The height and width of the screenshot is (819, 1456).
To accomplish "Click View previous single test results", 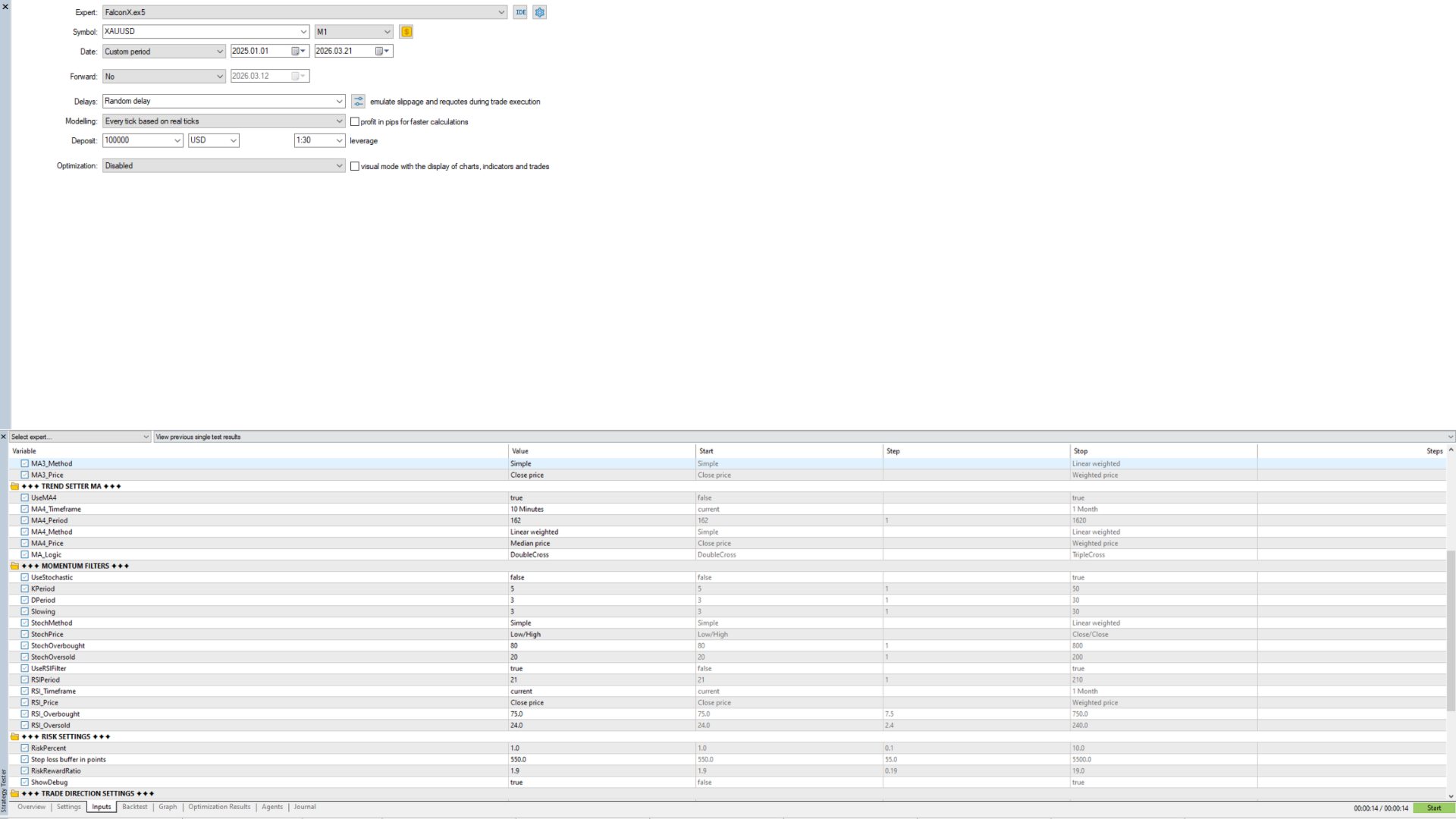I will (198, 438).
